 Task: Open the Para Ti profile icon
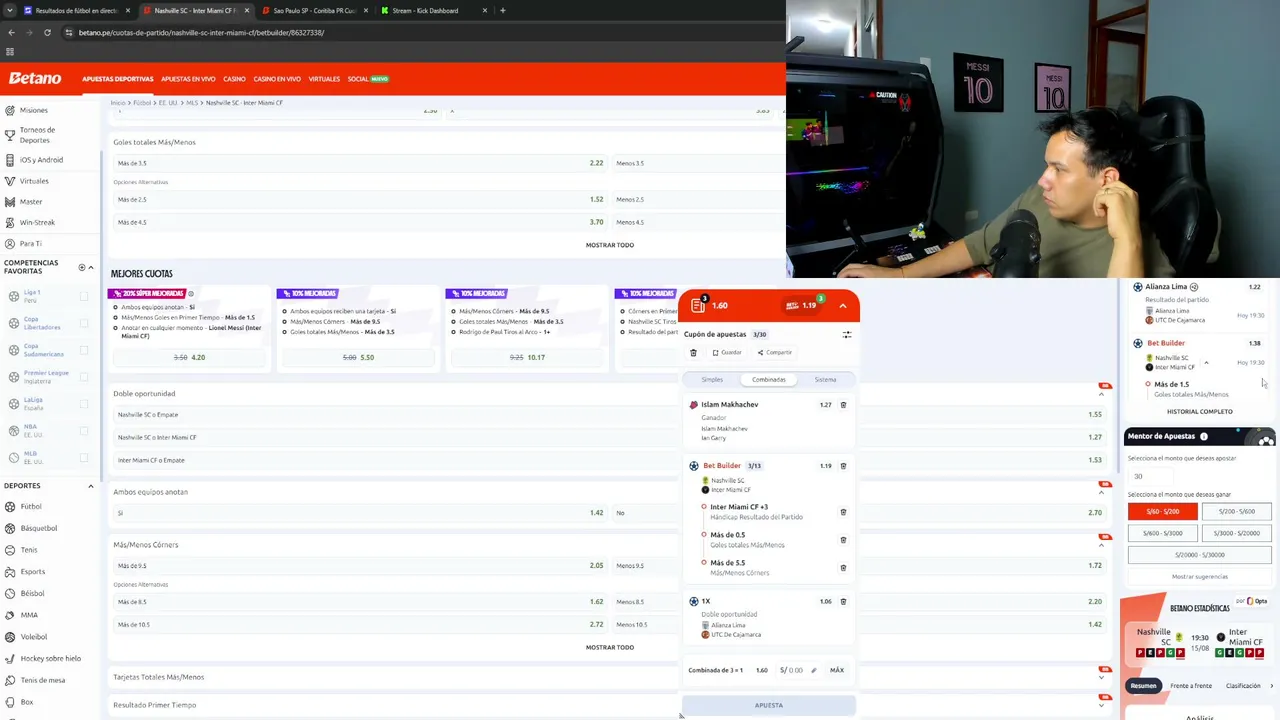click(10, 244)
